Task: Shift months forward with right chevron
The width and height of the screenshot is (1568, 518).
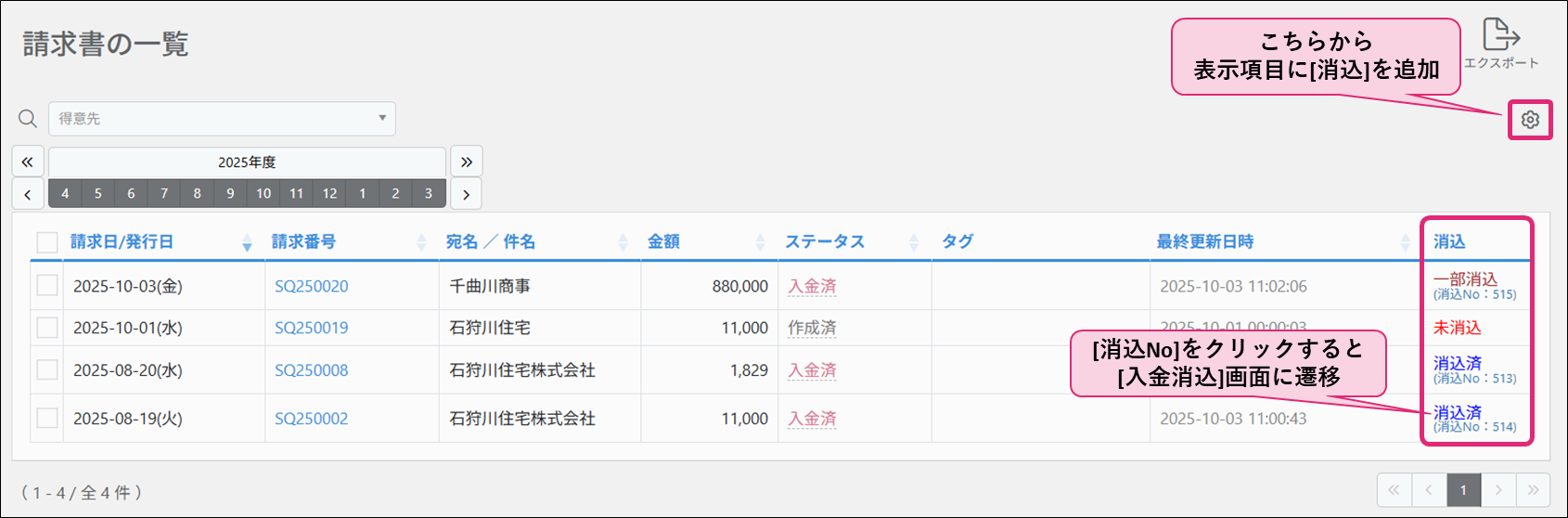Action: [x=466, y=194]
